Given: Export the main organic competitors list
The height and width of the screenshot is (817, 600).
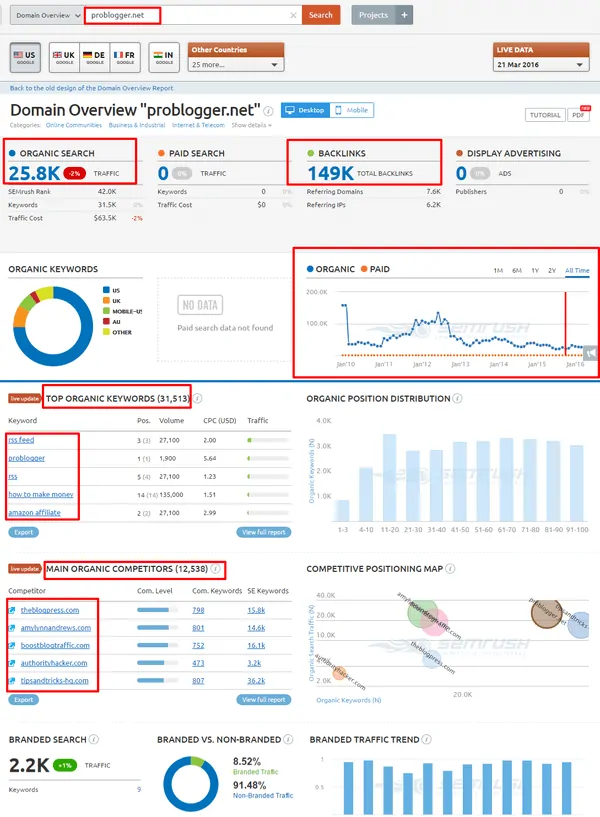Looking at the screenshot, I should tap(23, 700).
